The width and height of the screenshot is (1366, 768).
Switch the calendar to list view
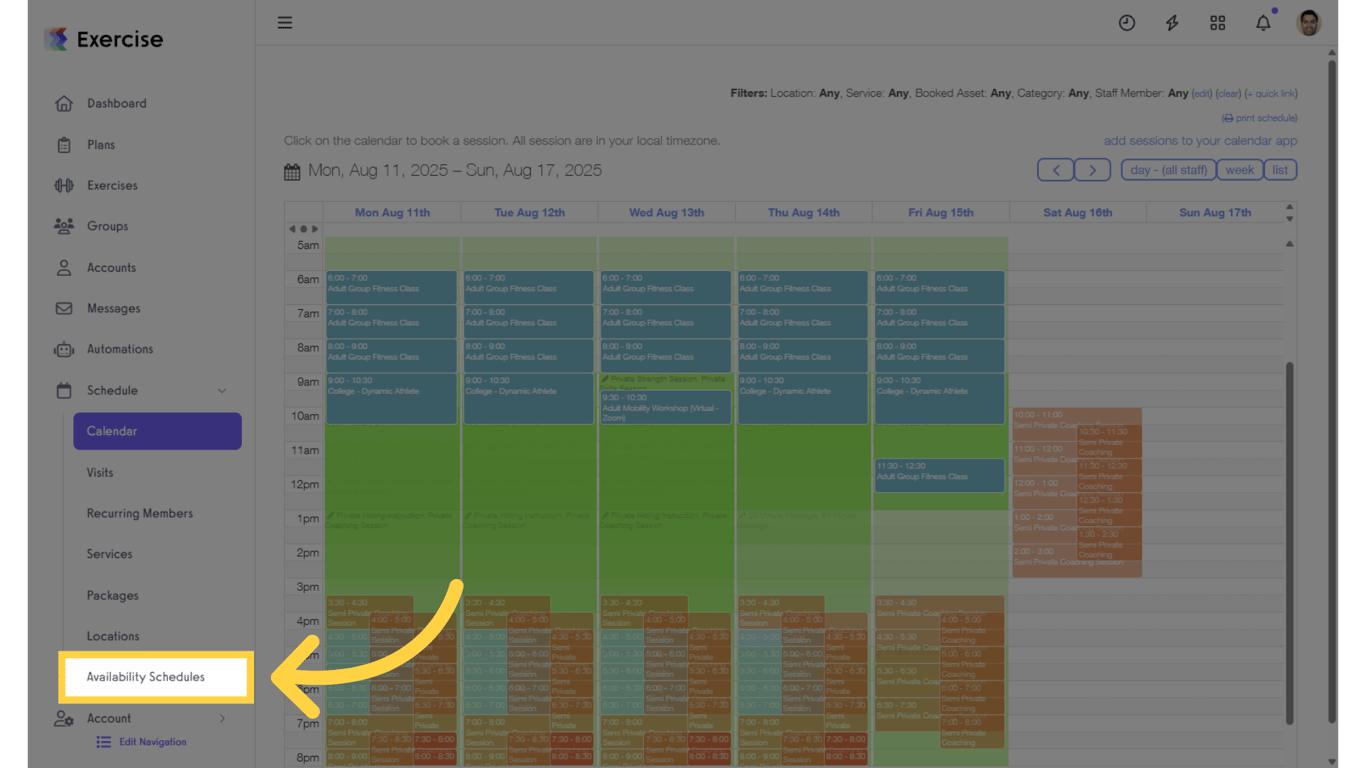click(x=1281, y=169)
